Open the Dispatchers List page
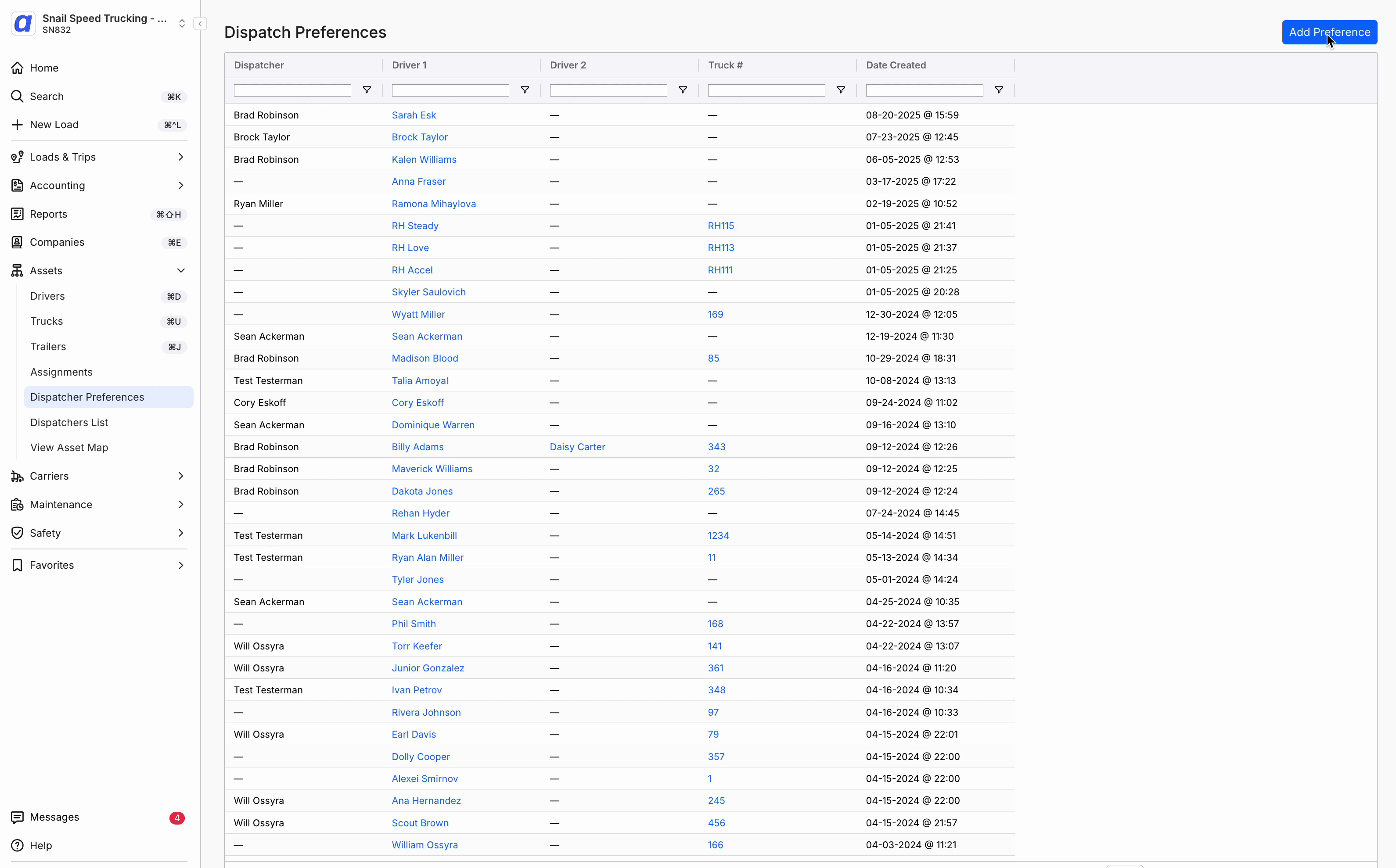The height and width of the screenshot is (868, 1396). [108, 423]
